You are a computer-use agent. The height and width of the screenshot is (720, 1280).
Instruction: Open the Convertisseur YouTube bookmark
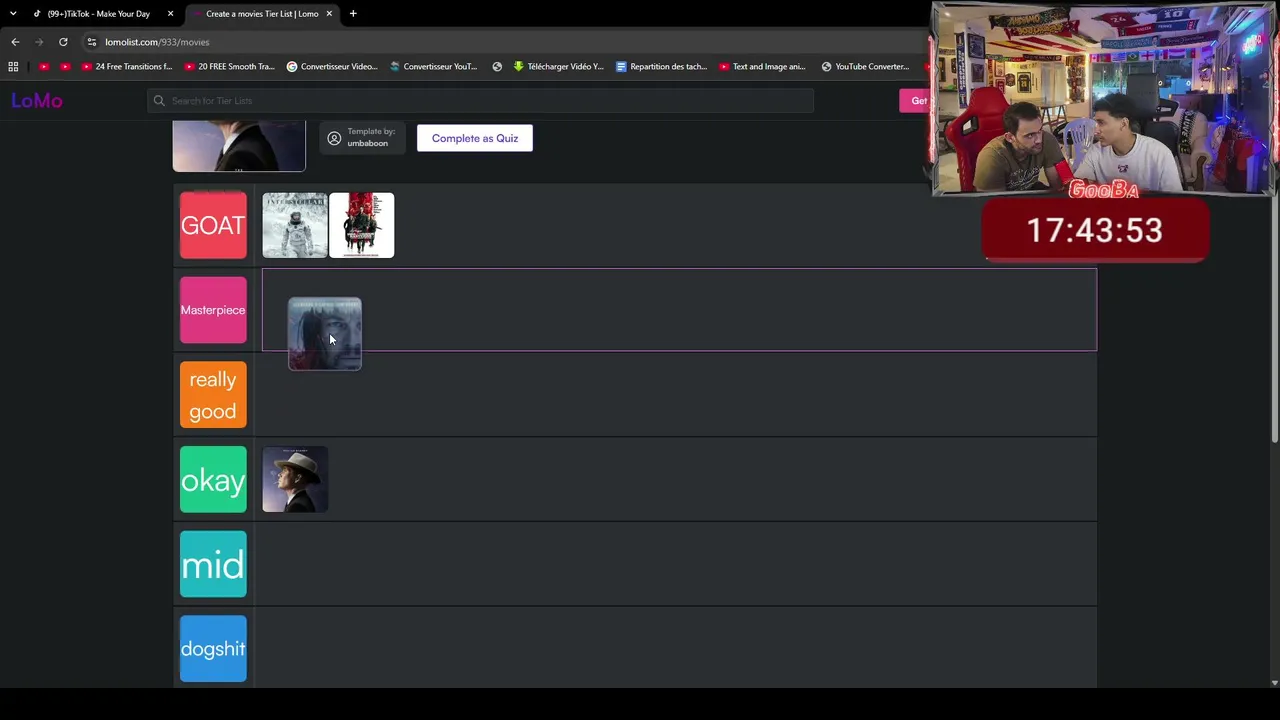(433, 67)
